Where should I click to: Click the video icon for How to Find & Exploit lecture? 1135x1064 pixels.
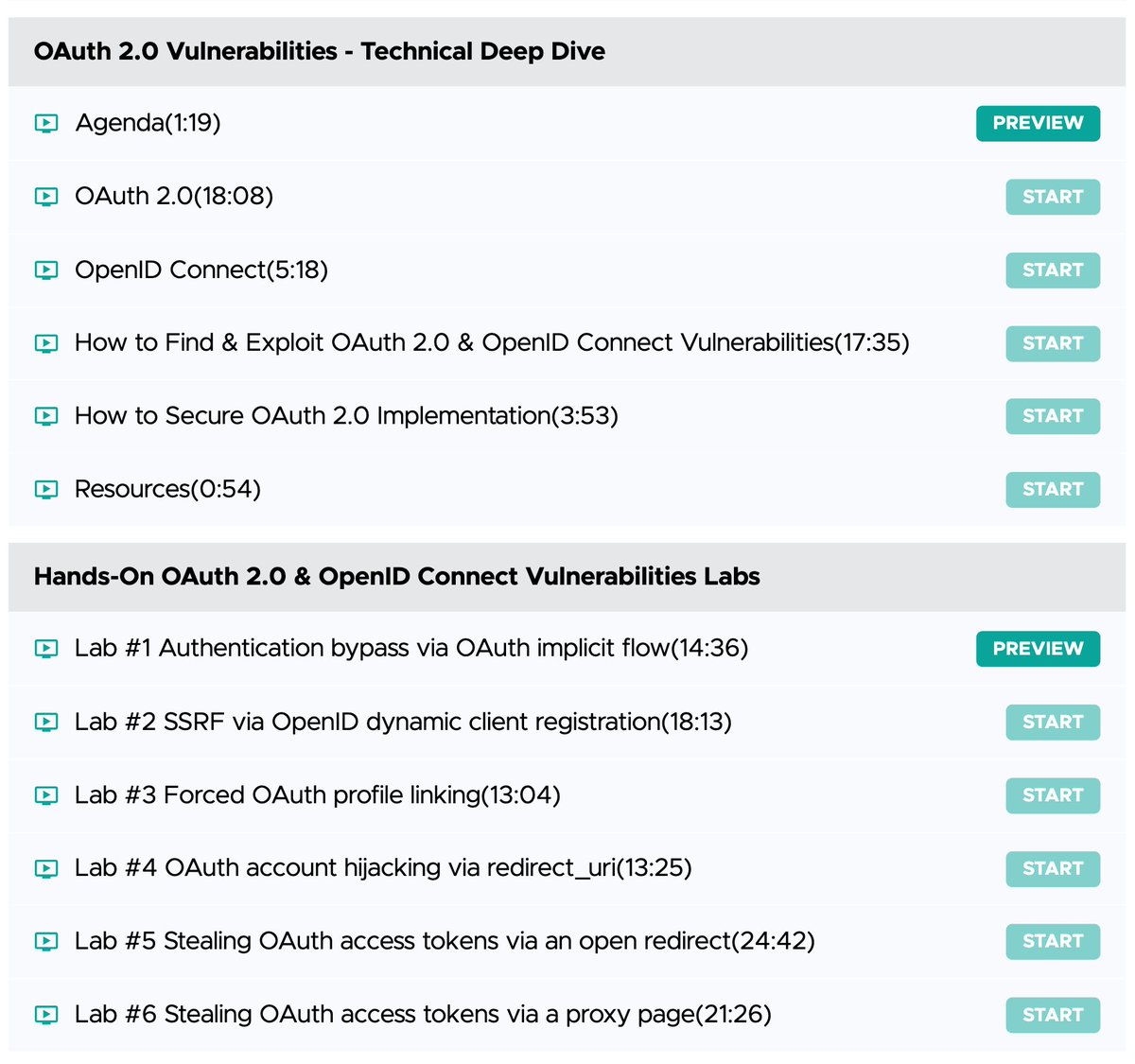pyautogui.click(x=45, y=343)
